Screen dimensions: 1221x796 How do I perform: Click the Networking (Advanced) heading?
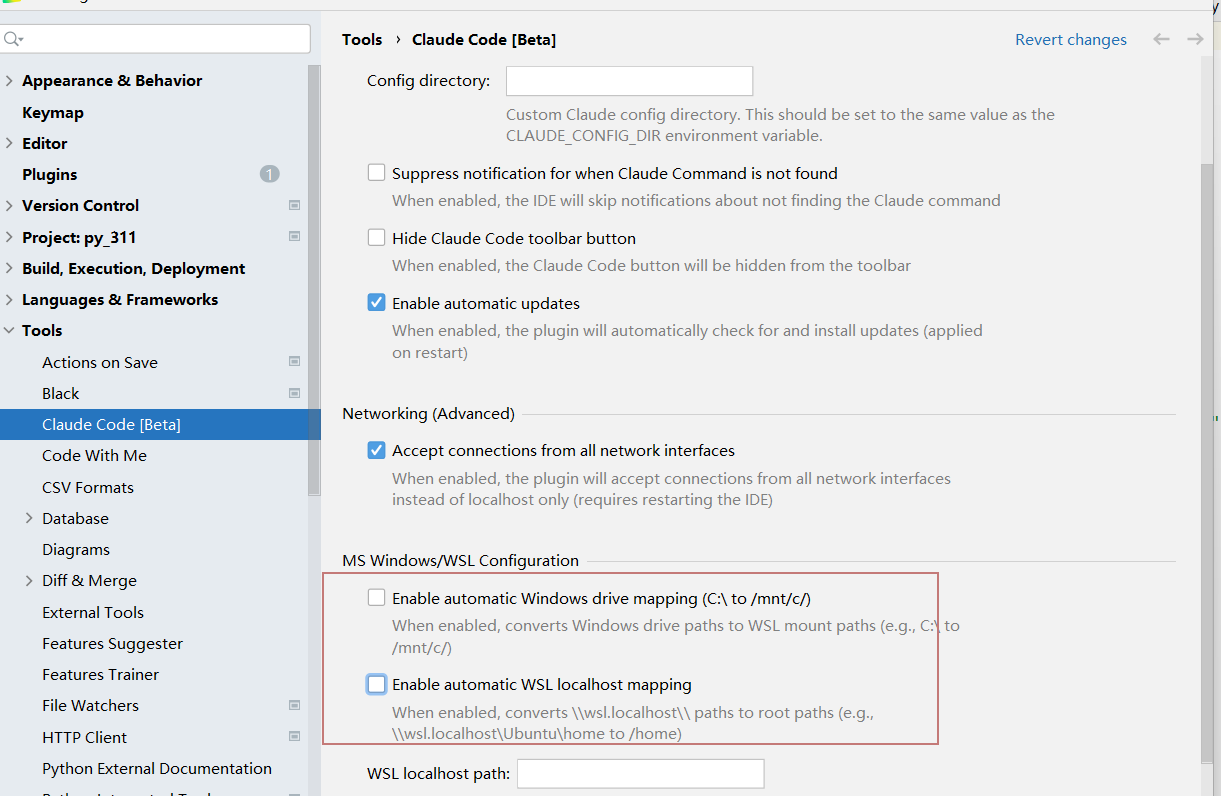pos(428,413)
